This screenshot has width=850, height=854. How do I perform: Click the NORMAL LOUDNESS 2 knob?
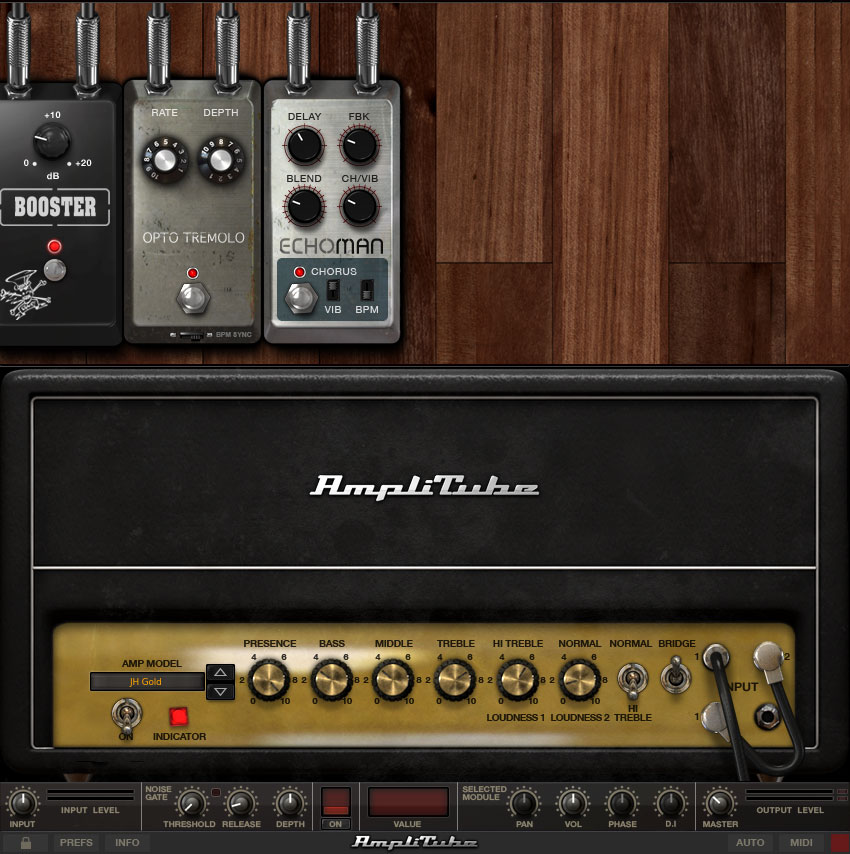579,679
